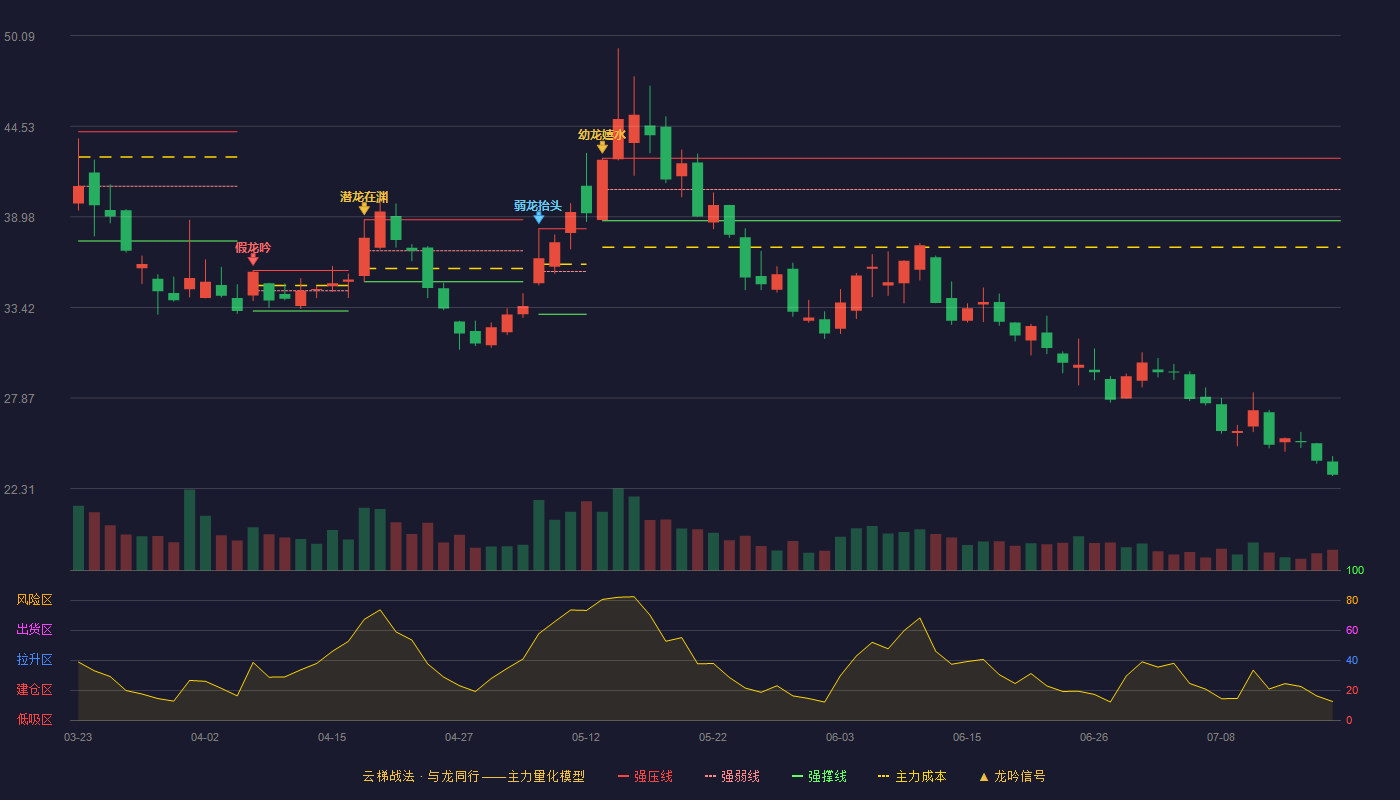Click the last green candlestick at far right
The height and width of the screenshot is (800, 1400).
[x=1332, y=467]
